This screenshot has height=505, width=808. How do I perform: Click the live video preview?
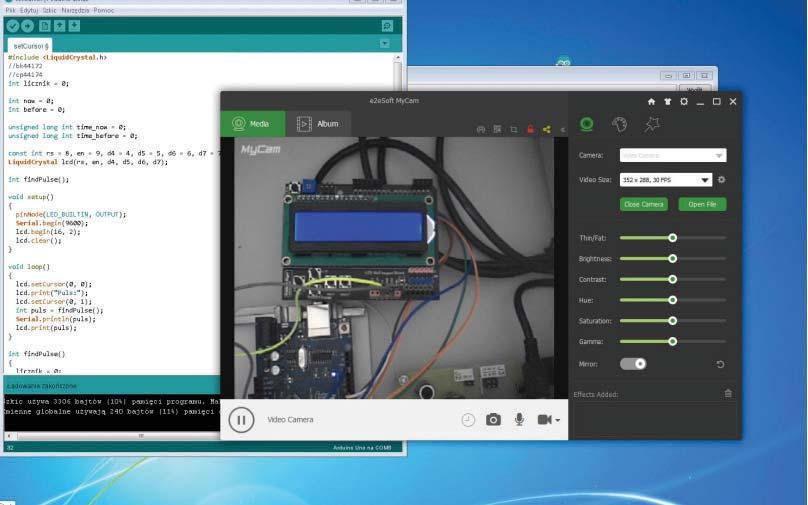[394, 267]
